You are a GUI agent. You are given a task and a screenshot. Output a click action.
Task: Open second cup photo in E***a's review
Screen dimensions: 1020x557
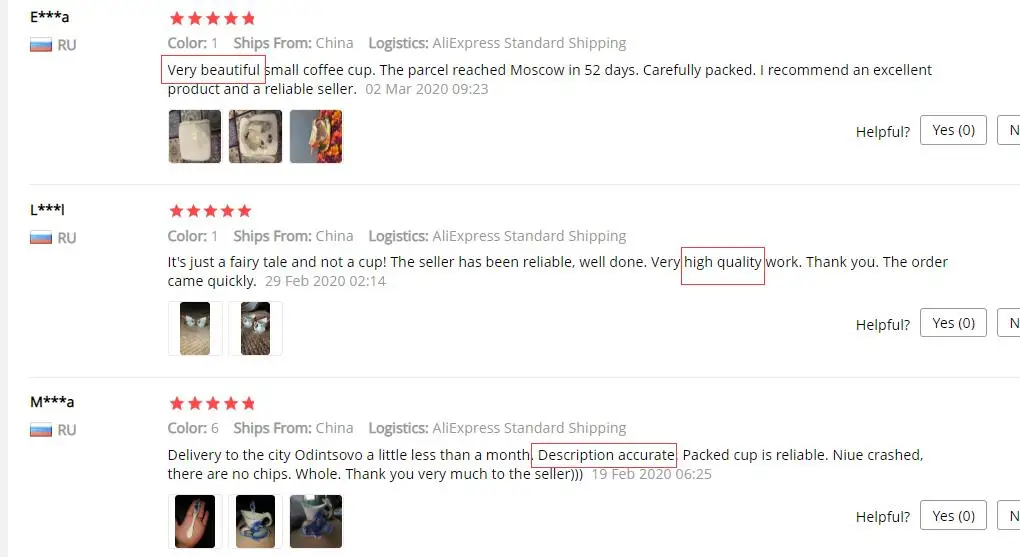click(x=256, y=136)
